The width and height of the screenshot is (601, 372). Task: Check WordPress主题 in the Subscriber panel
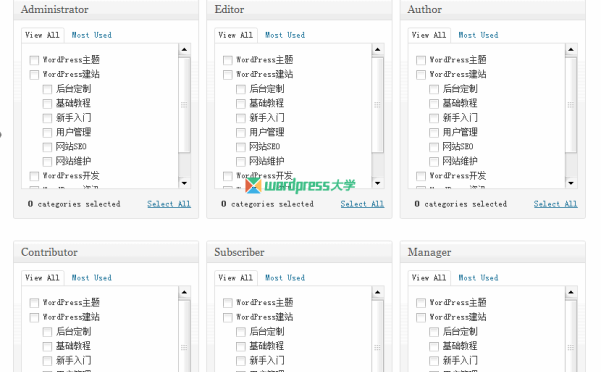point(228,303)
